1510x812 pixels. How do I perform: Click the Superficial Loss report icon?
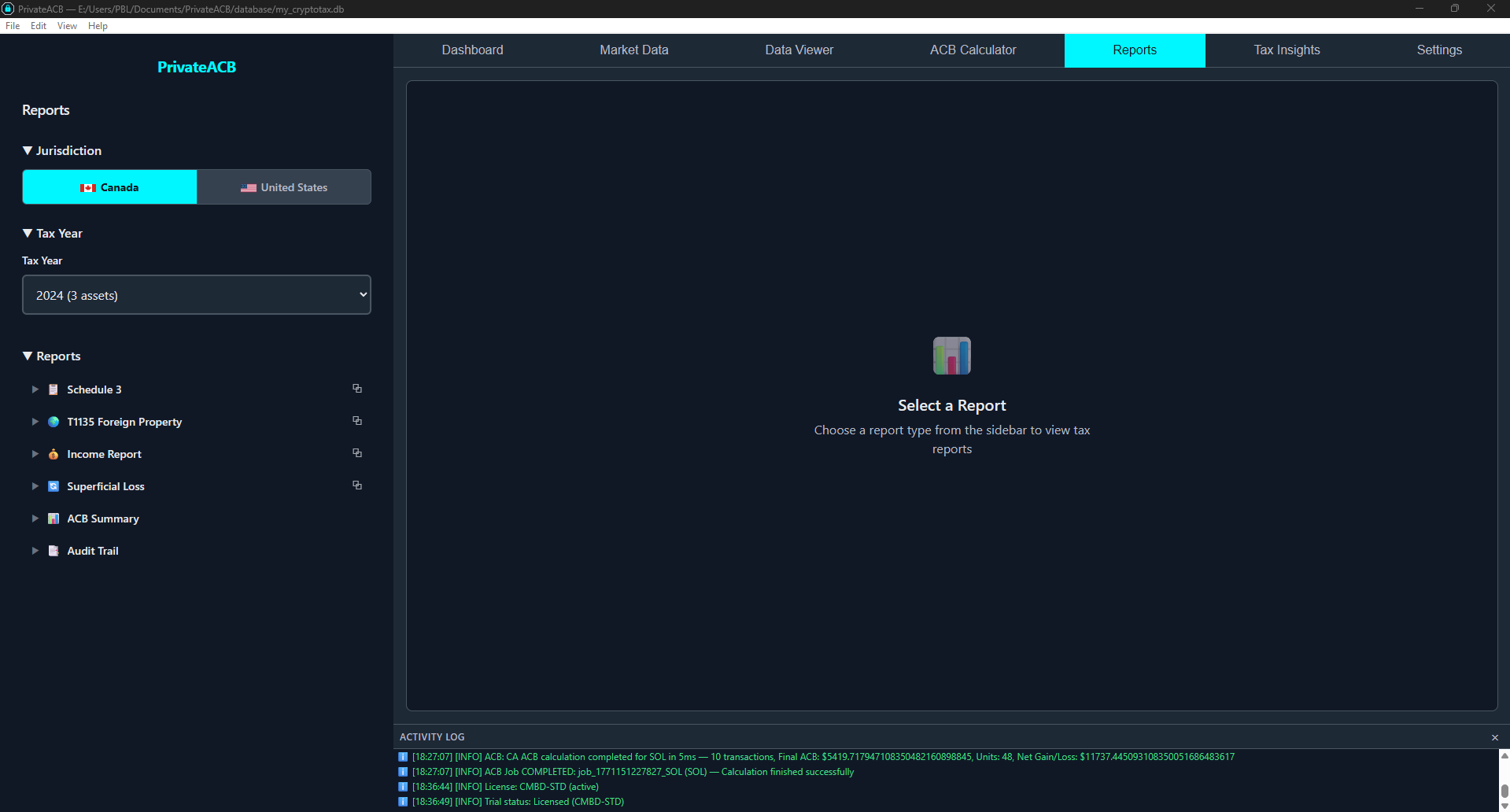(x=53, y=486)
